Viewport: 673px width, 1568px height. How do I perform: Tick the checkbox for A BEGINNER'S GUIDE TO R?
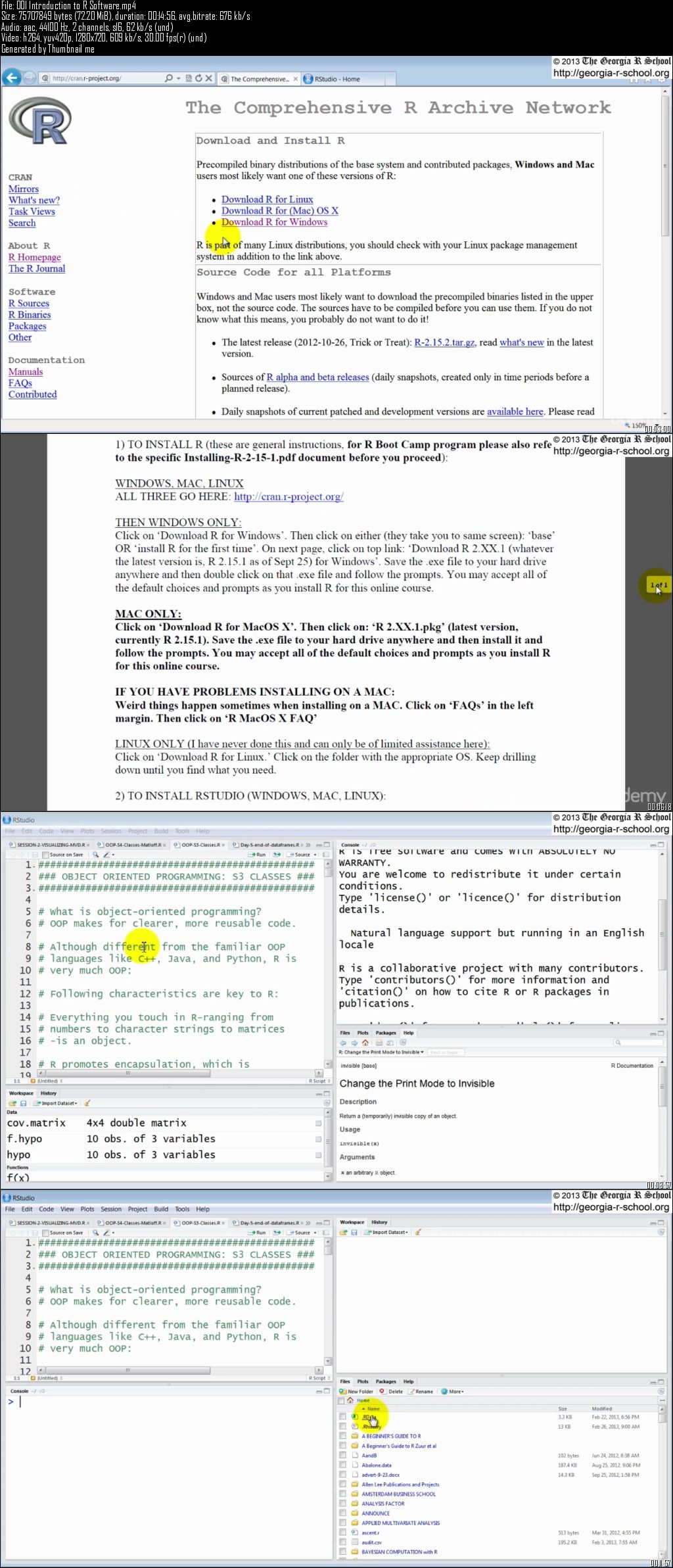click(342, 1436)
